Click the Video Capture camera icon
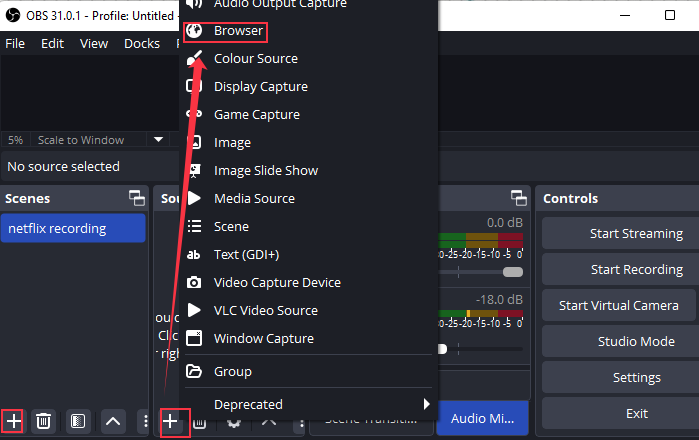699x440 pixels. 194,283
